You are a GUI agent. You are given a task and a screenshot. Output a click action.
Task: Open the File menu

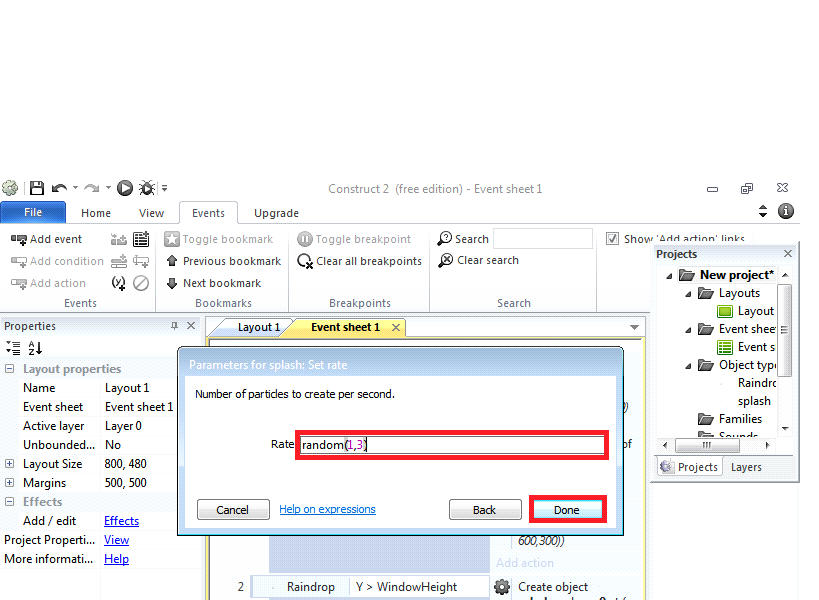point(33,213)
